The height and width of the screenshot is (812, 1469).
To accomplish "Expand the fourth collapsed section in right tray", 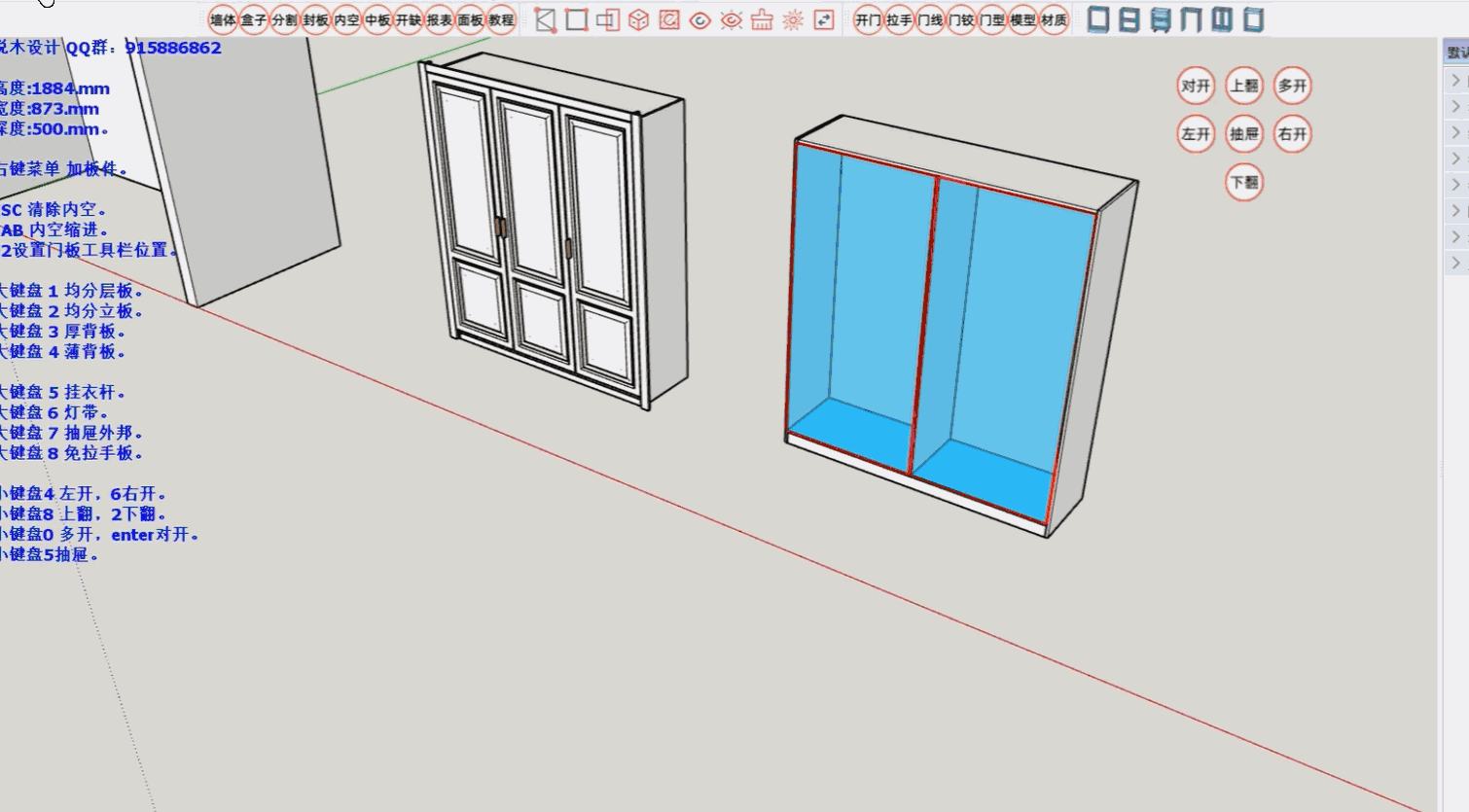I will (x=1455, y=159).
